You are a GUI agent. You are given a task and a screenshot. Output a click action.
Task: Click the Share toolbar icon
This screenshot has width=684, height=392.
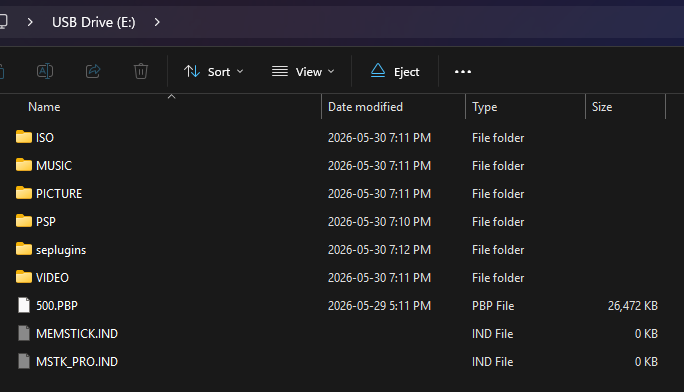click(x=93, y=71)
